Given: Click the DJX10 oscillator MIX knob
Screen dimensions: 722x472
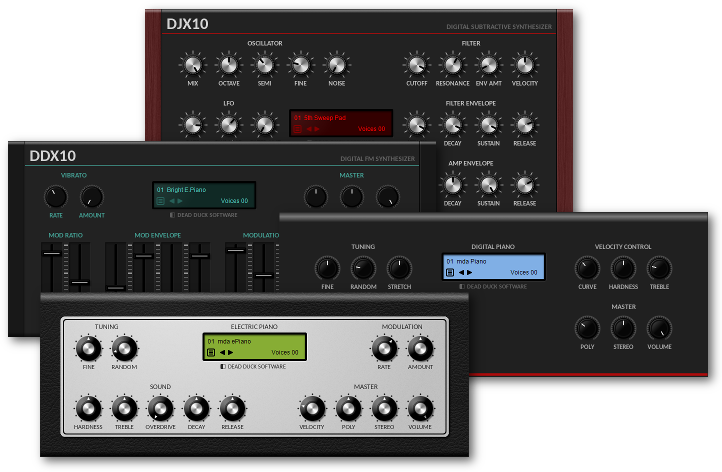Looking at the screenshot, I should pos(193,65).
